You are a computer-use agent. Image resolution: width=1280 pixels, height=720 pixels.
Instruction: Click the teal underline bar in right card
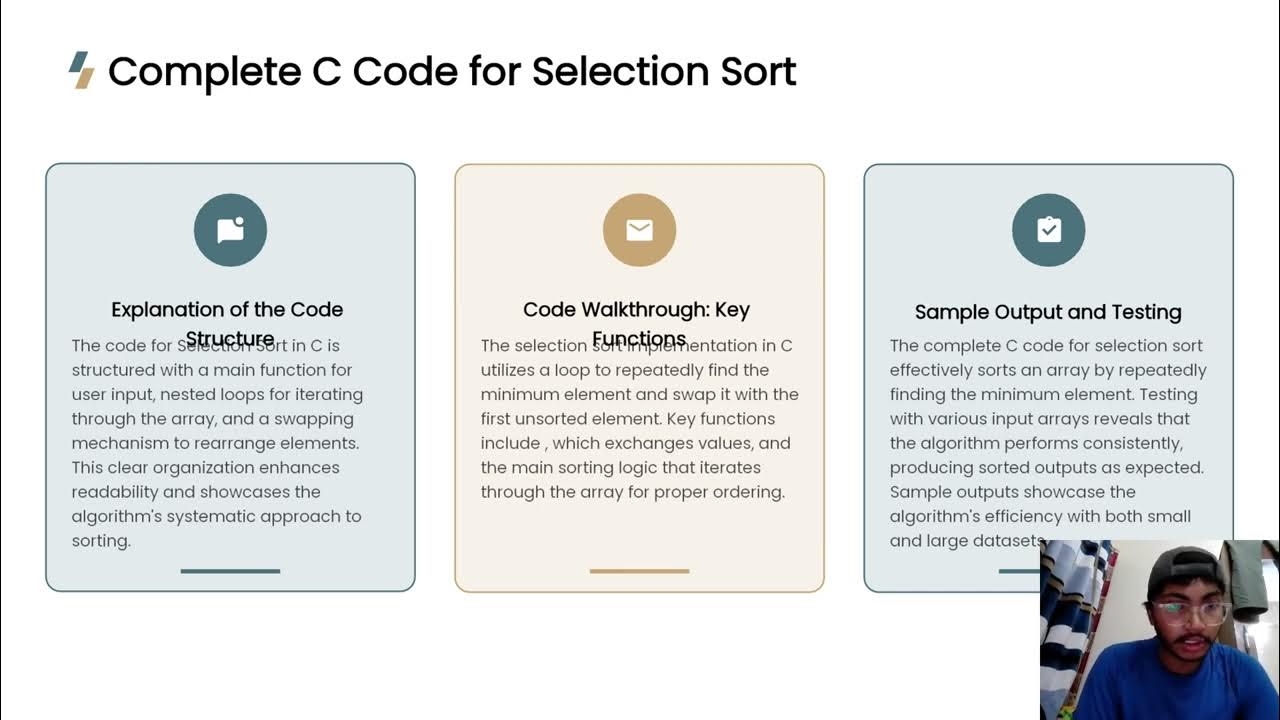[x=1018, y=571]
